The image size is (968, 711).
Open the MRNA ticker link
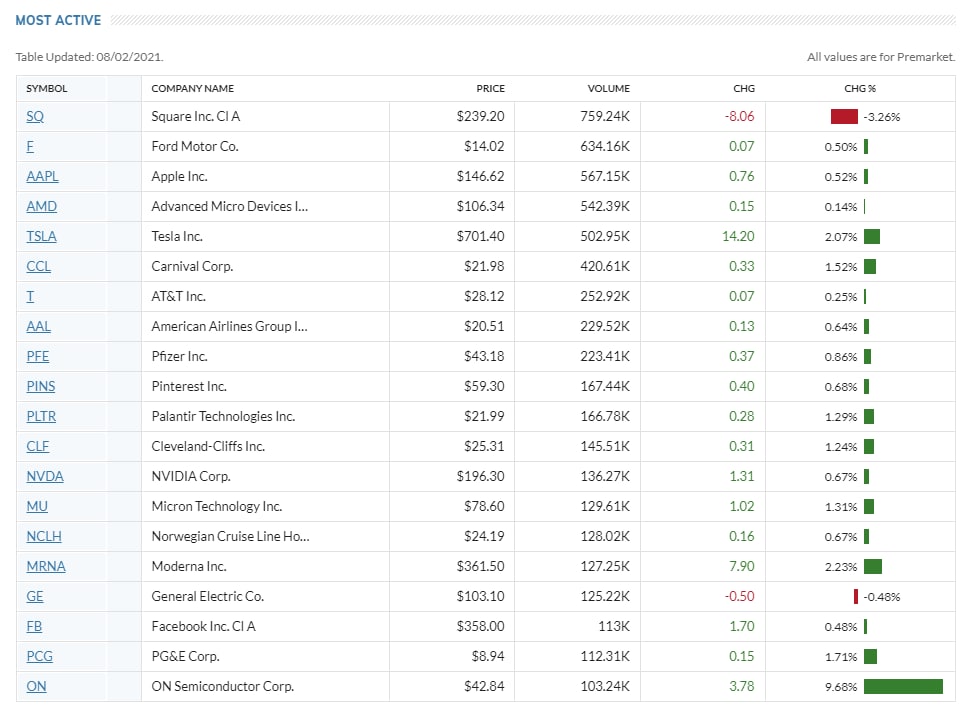(x=46, y=566)
